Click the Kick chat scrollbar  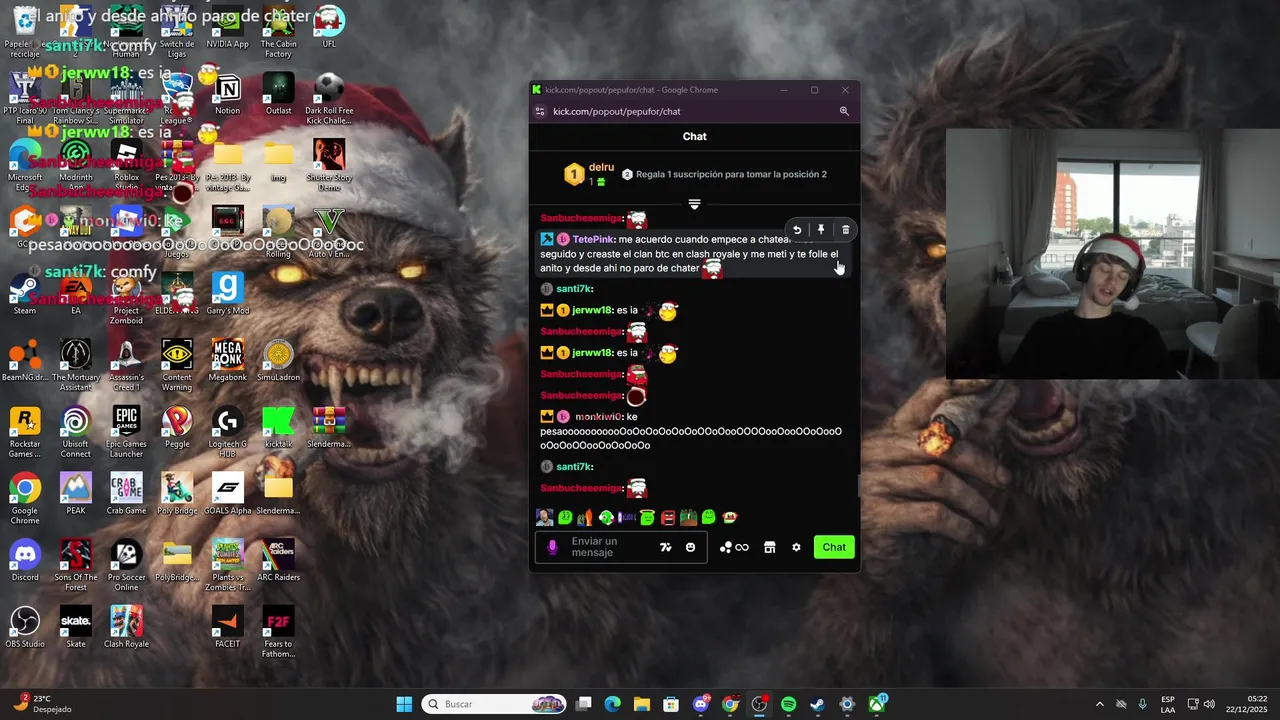click(x=857, y=486)
